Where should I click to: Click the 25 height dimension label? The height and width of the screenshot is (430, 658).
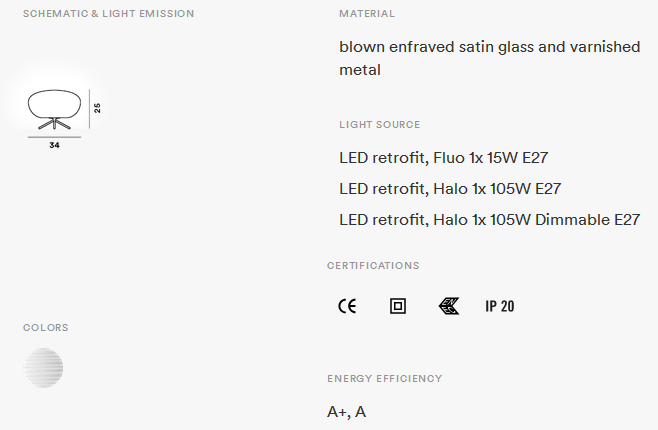pos(97,108)
